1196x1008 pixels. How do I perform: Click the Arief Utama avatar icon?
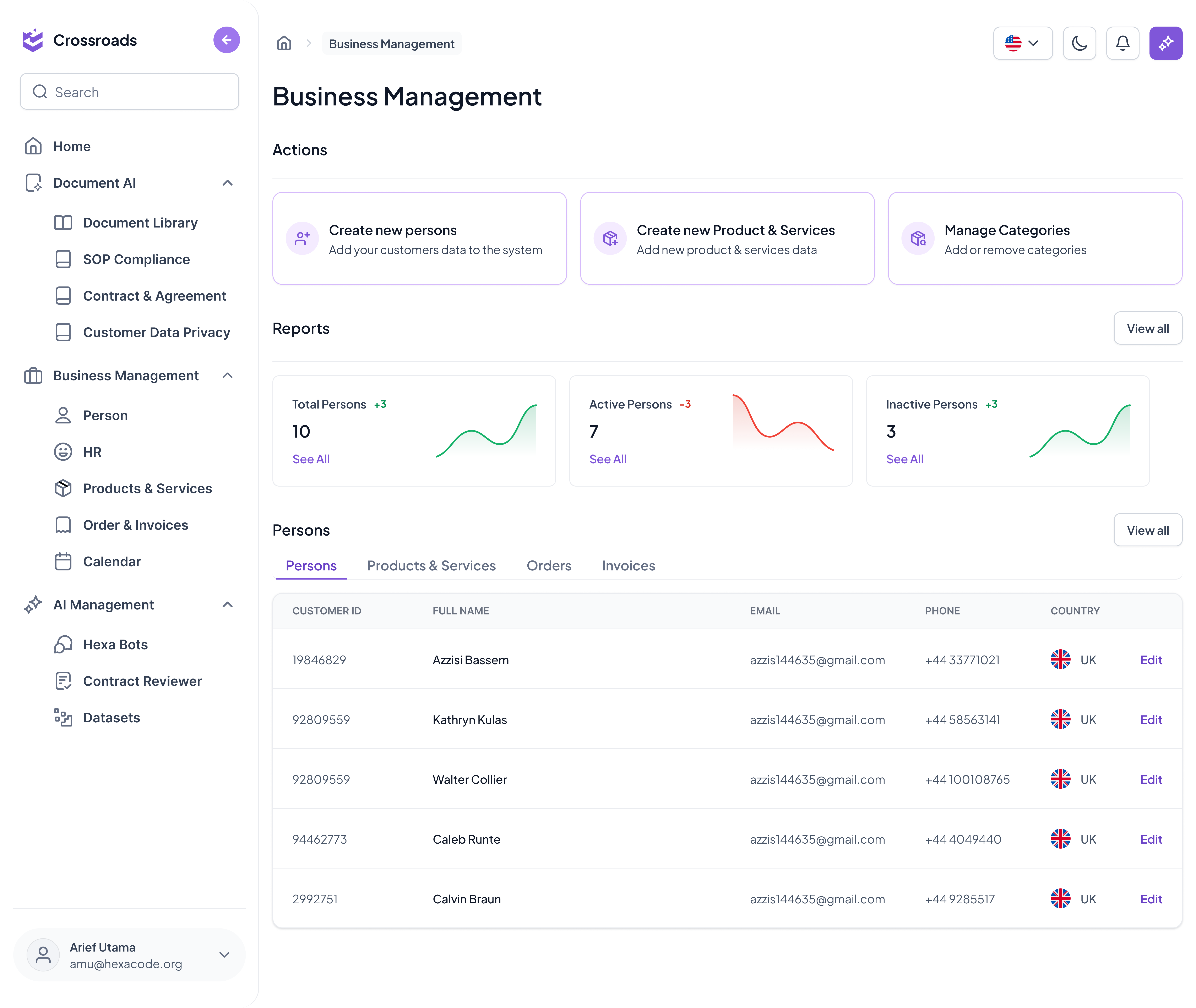pyautogui.click(x=43, y=955)
